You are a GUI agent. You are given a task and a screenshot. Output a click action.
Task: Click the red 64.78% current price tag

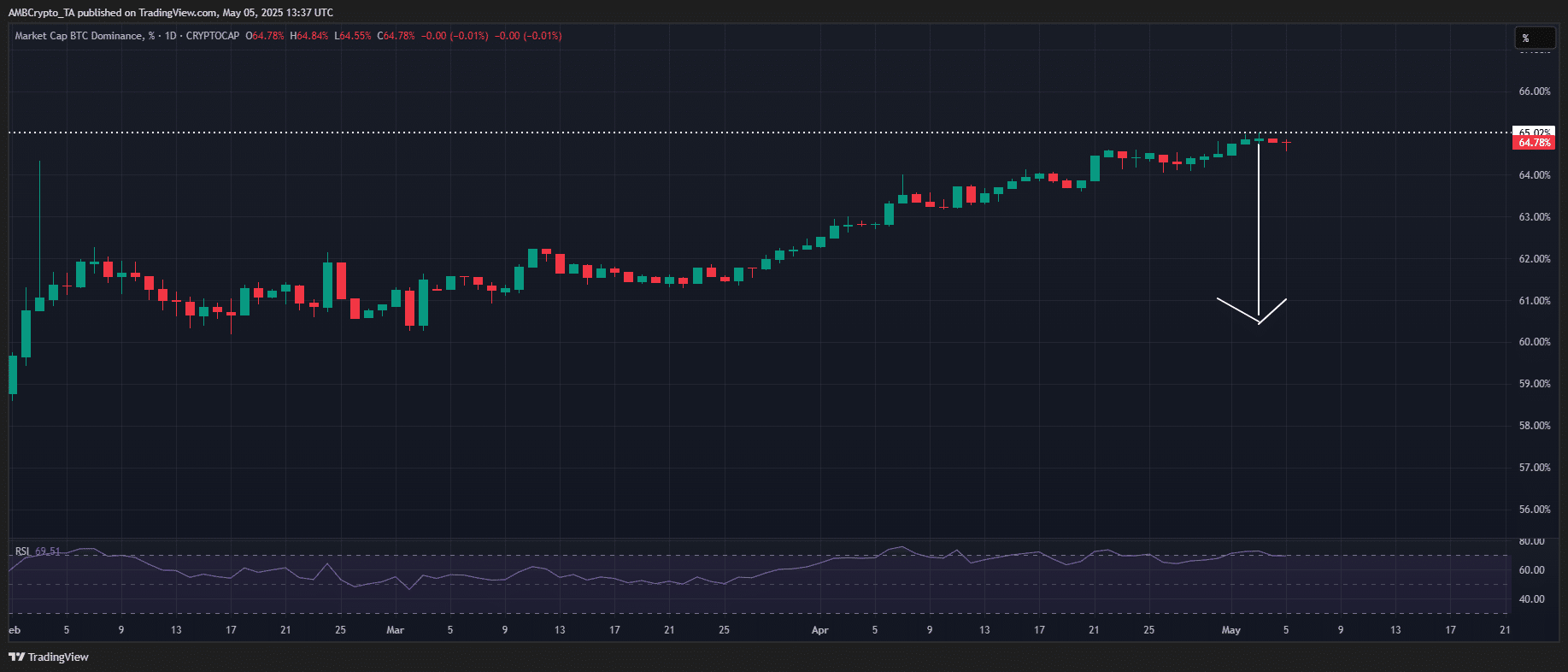pos(1535,143)
